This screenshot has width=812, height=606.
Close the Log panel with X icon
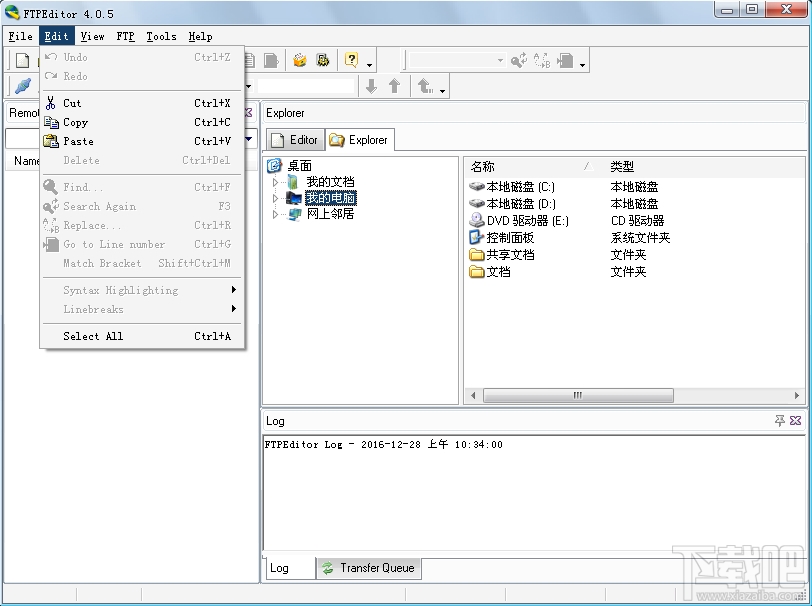[x=795, y=421]
